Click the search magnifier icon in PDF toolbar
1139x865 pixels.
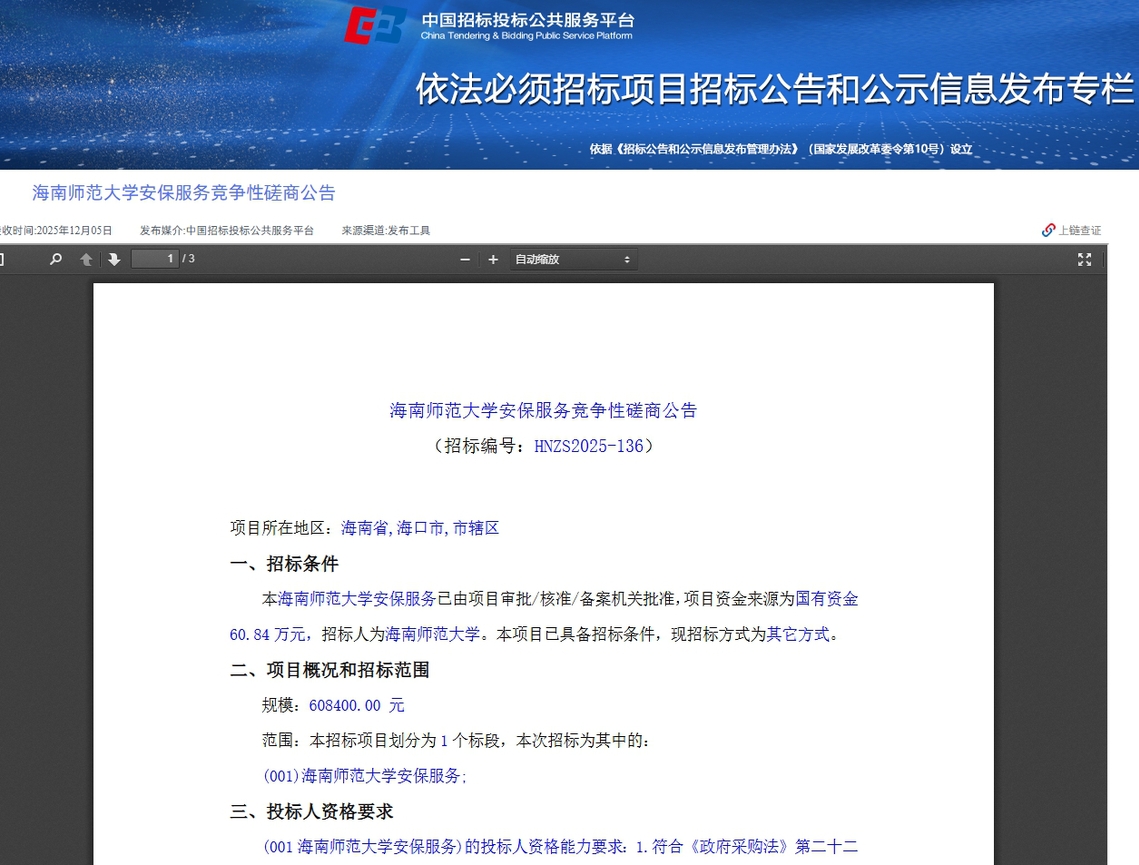point(56,259)
